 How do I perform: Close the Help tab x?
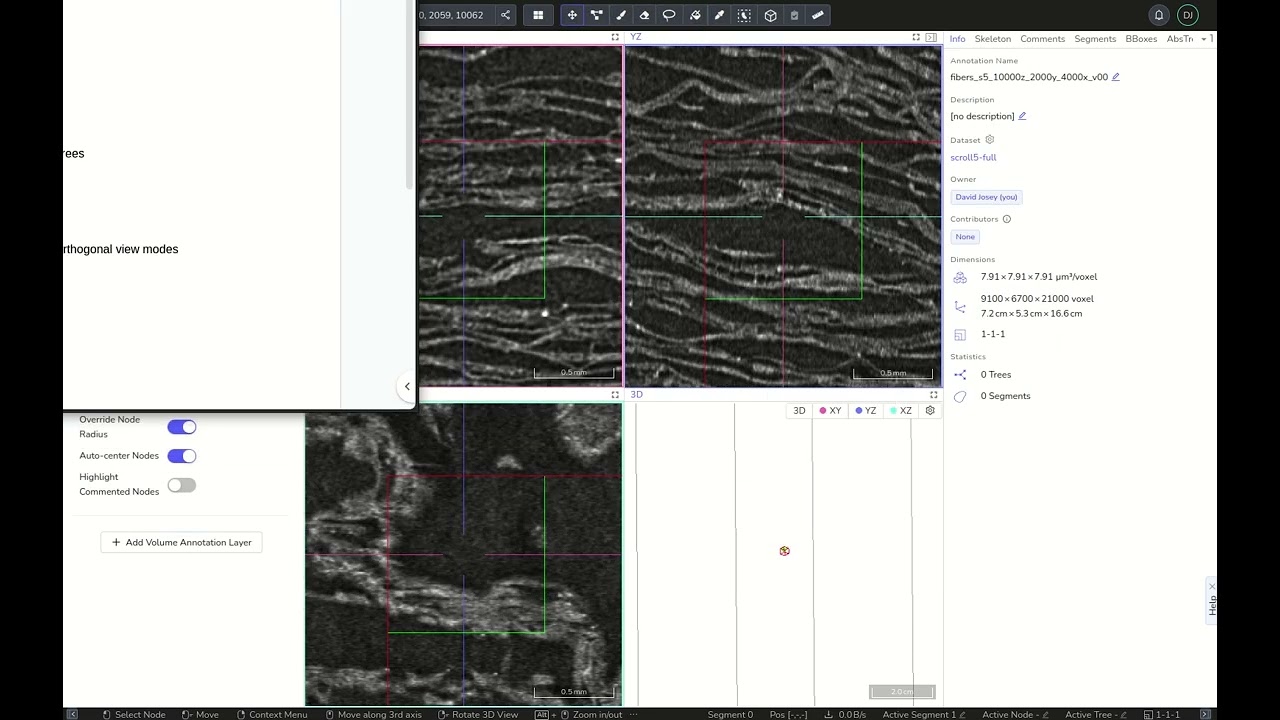1212,586
